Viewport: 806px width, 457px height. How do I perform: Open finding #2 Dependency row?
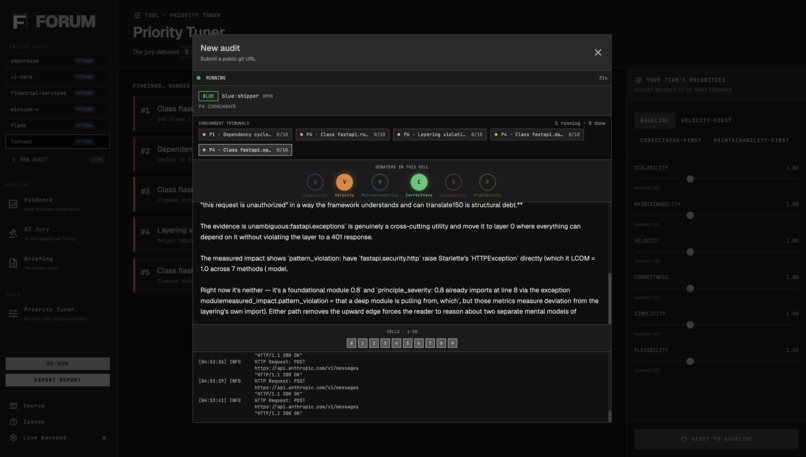pos(163,154)
